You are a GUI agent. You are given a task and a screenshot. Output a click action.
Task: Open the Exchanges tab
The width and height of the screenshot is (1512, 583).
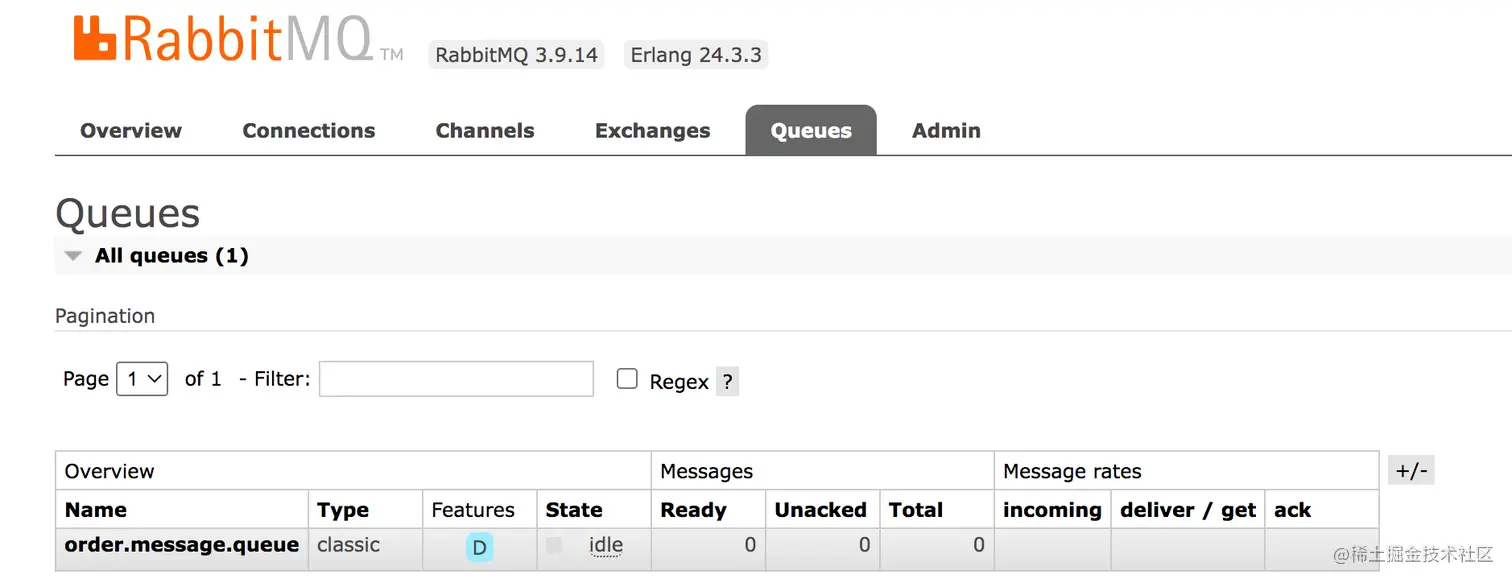pyautogui.click(x=652, y=131)
